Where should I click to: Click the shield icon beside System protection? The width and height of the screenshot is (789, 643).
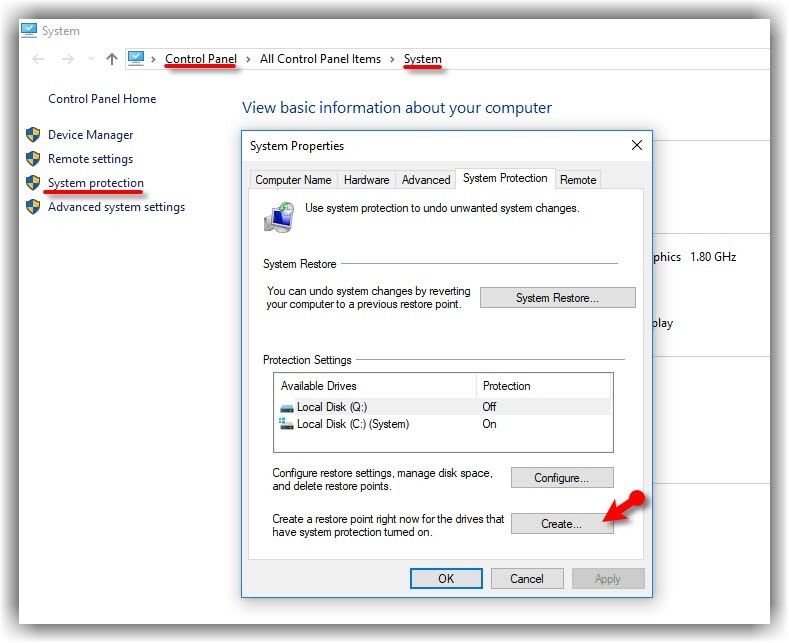click(x=33, y=183)
